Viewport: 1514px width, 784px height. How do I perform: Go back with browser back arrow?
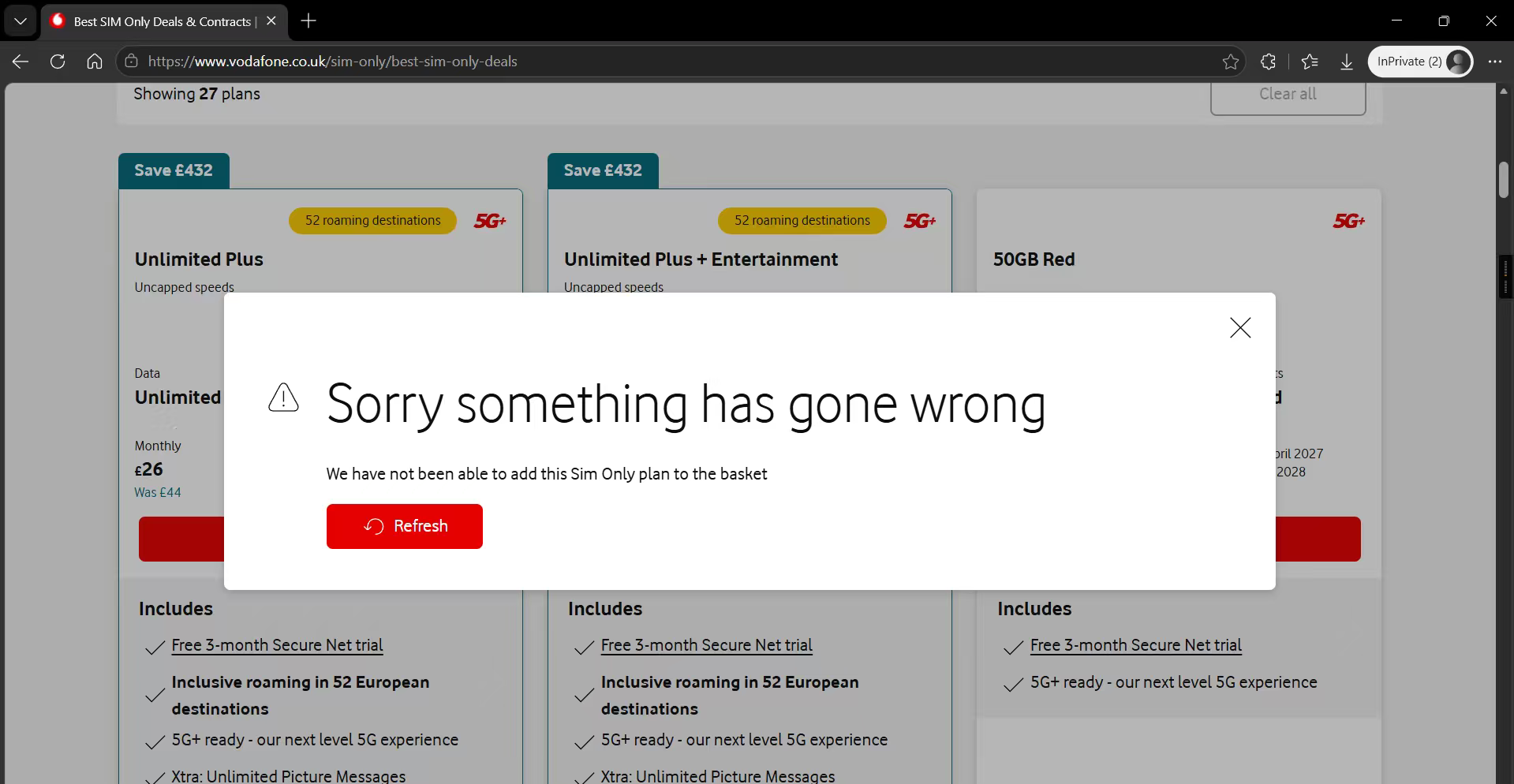pos(21,62)
